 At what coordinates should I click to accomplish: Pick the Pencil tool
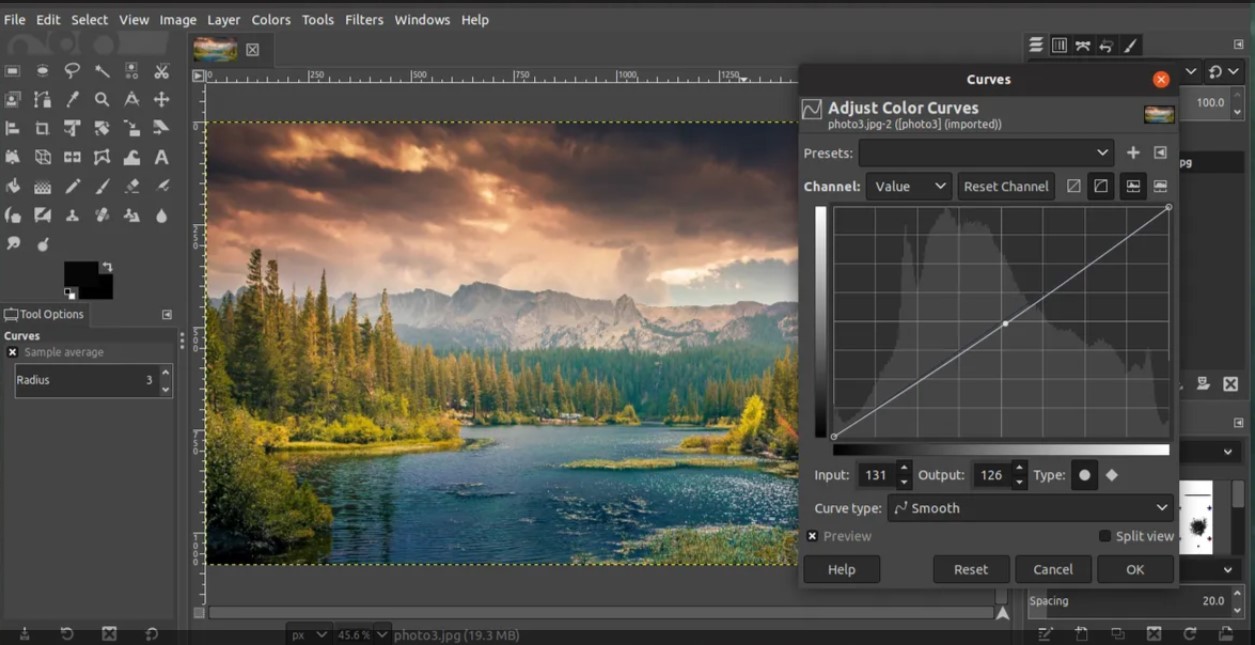(x=72, y=187)
